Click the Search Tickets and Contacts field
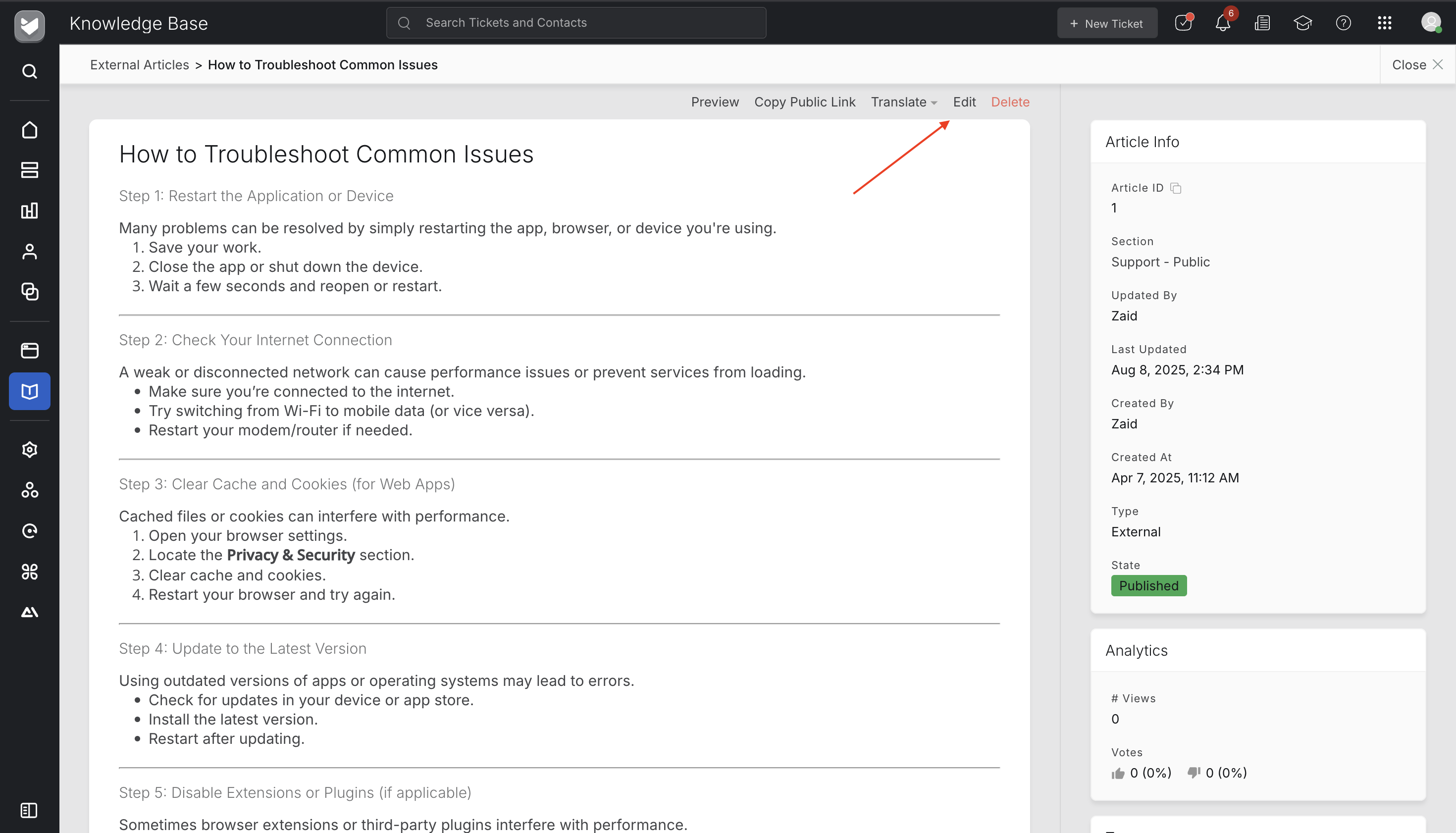This screenshot has height=833, width=1456. pyautogui.click(x=575, y=23)
